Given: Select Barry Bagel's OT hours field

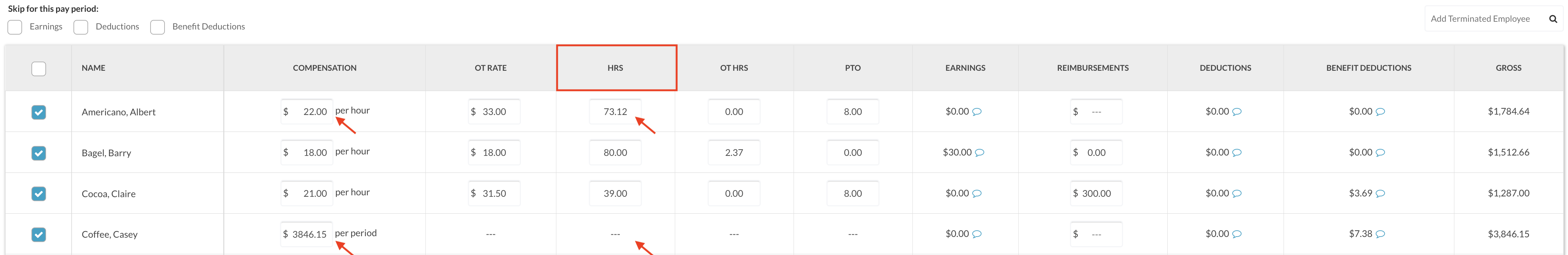Looking at the screenshot, I should point(733,153).
